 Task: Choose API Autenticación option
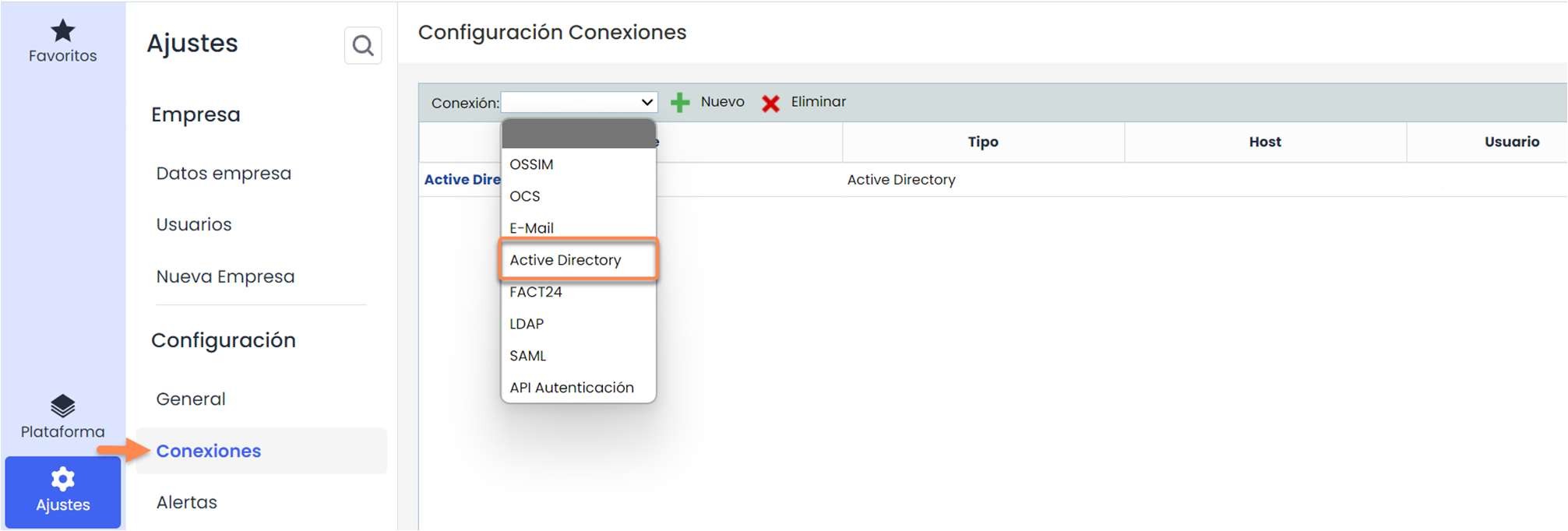coord(572,388)
